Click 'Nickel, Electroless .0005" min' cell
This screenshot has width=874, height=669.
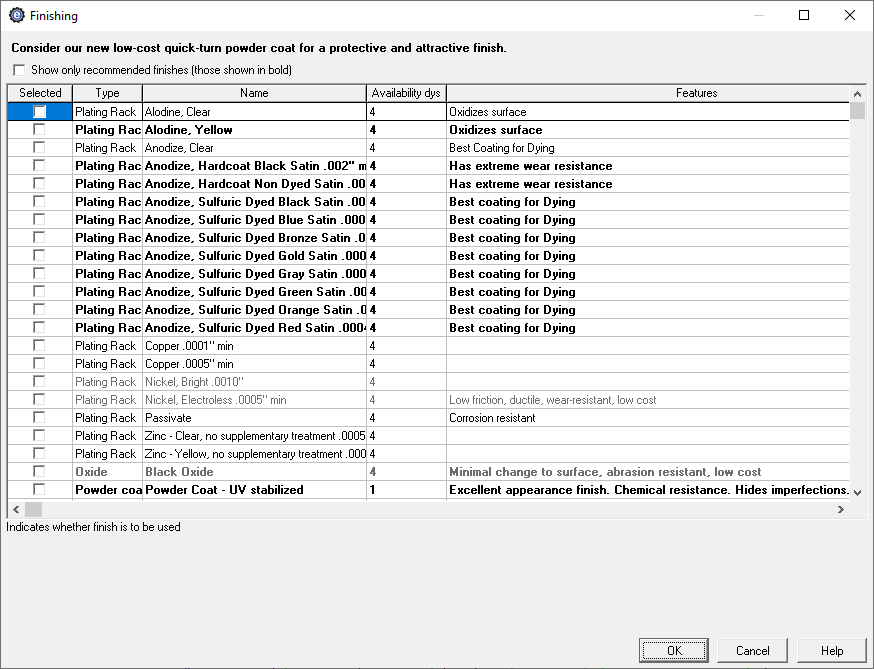[x=254, y=400]
